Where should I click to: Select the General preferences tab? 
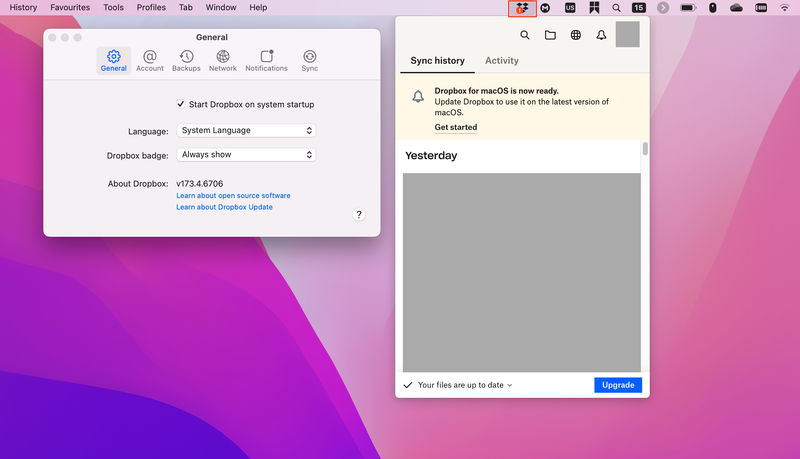pos(113,61)
